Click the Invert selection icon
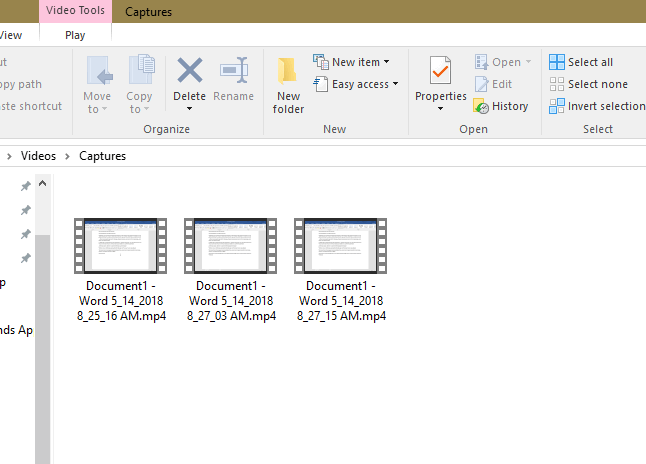This screenshot has height=464, width=646. tap(557, 106)
